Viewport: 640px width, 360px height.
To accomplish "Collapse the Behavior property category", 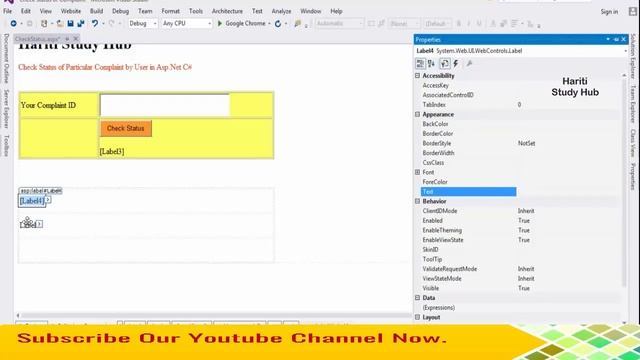I will (417, 202).
